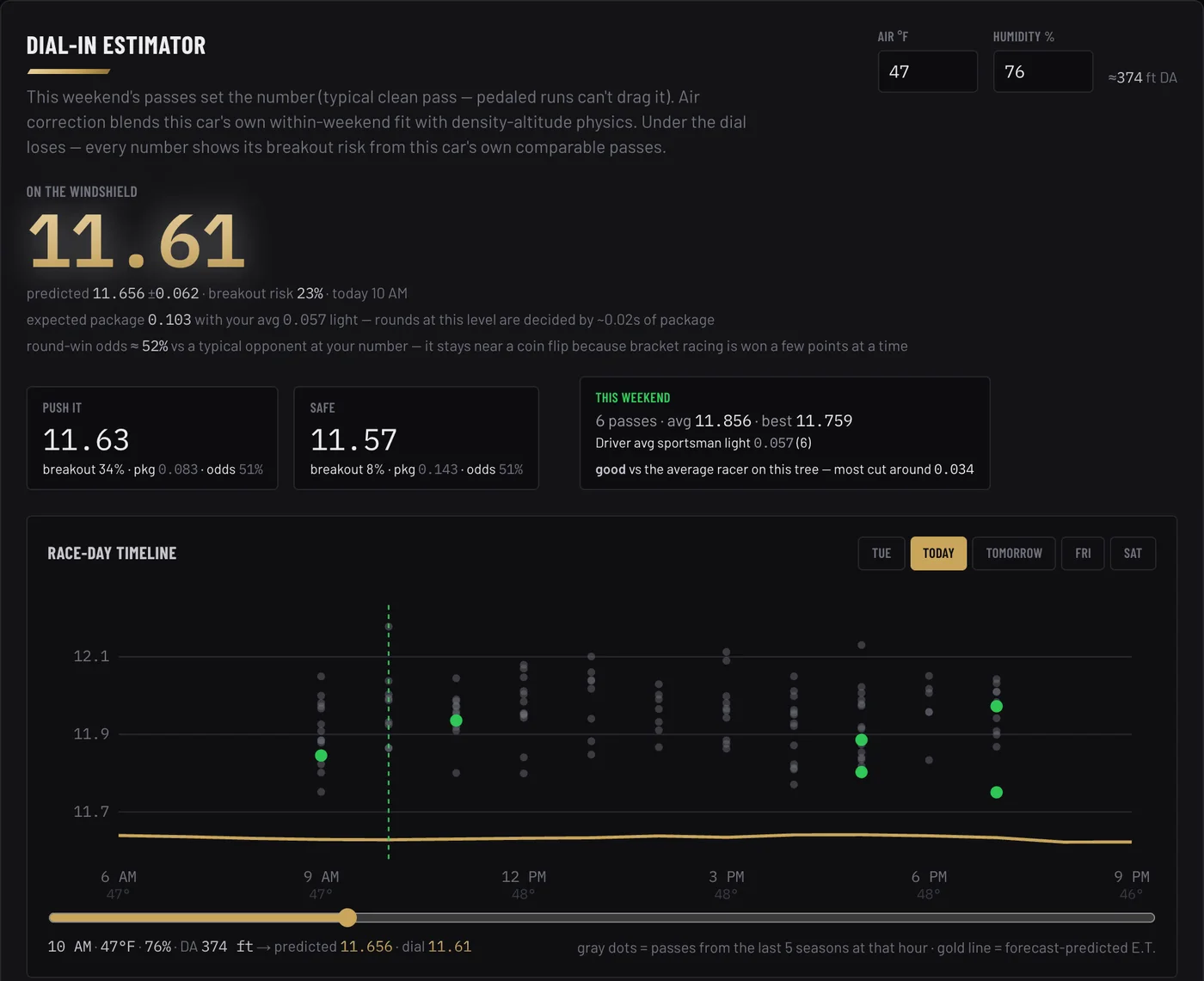
Task: Click "round-win odds ≈ 52%" text
Action: coord(97,346)
